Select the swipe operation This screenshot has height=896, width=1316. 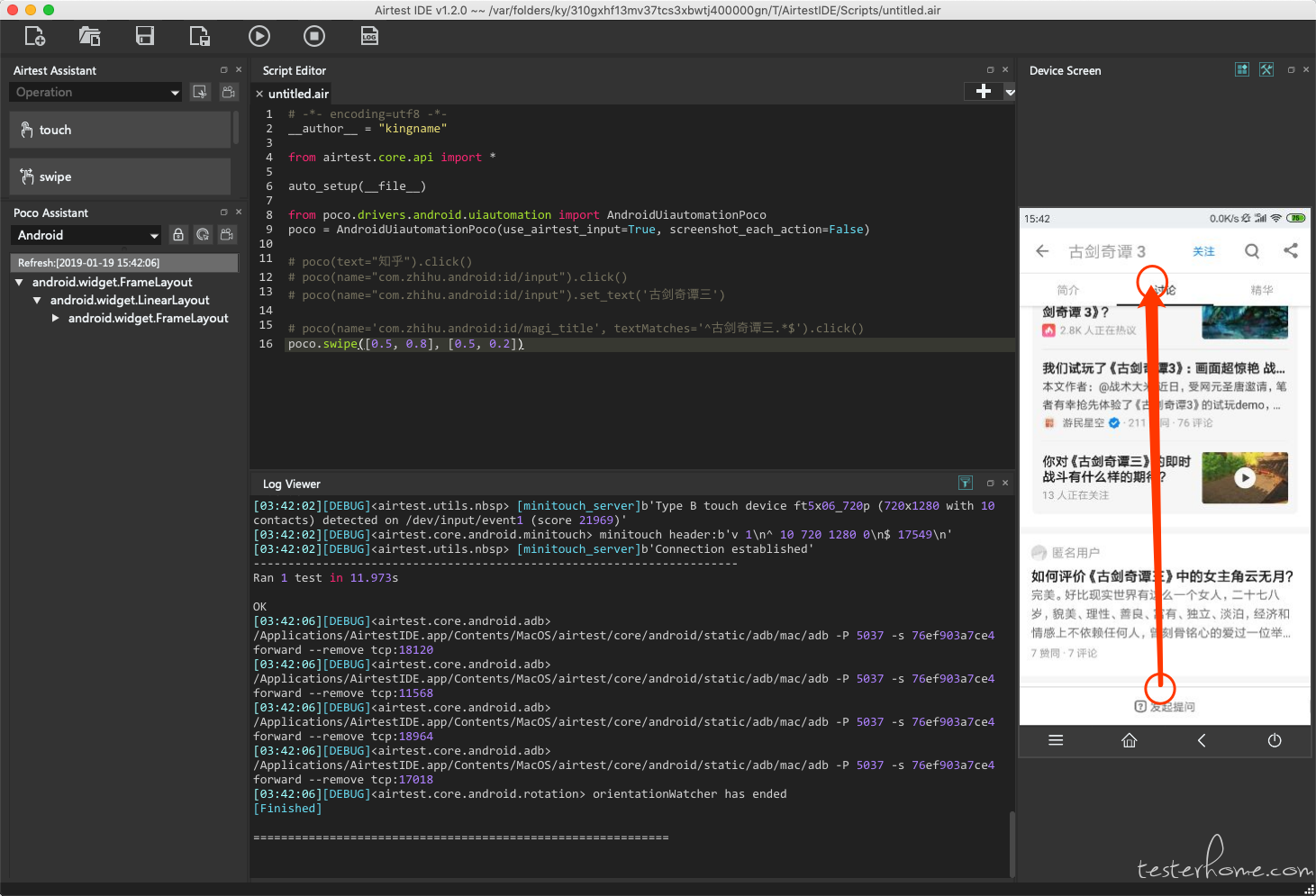(121, 176)
